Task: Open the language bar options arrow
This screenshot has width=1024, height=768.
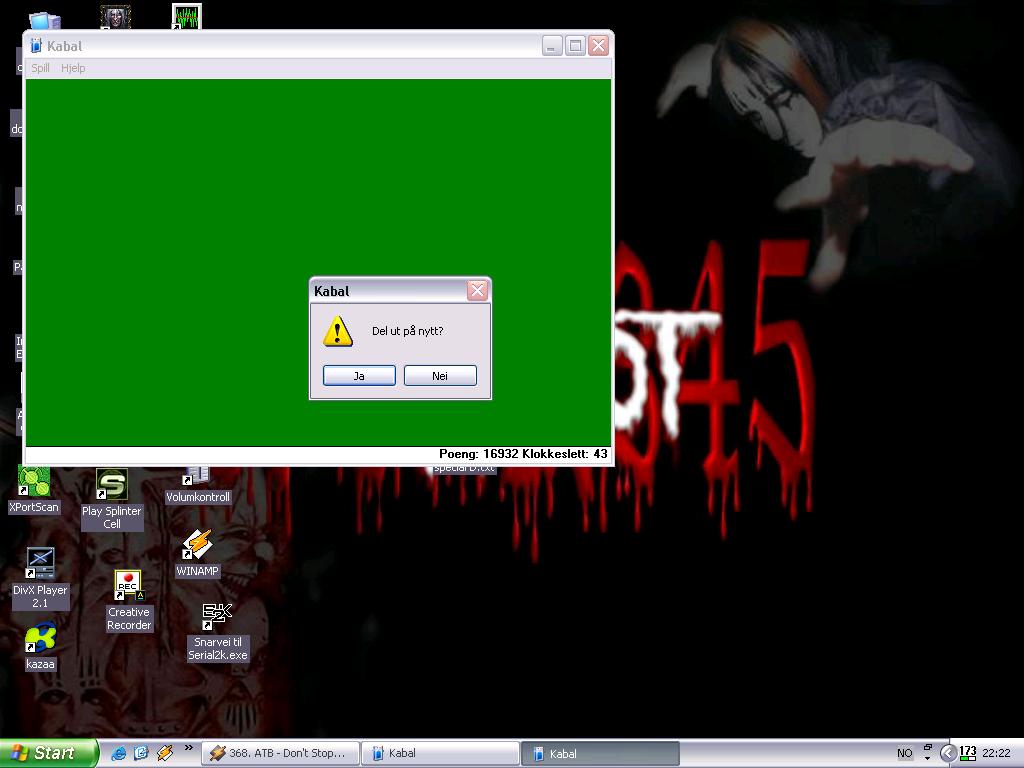Action: [927, 758]
